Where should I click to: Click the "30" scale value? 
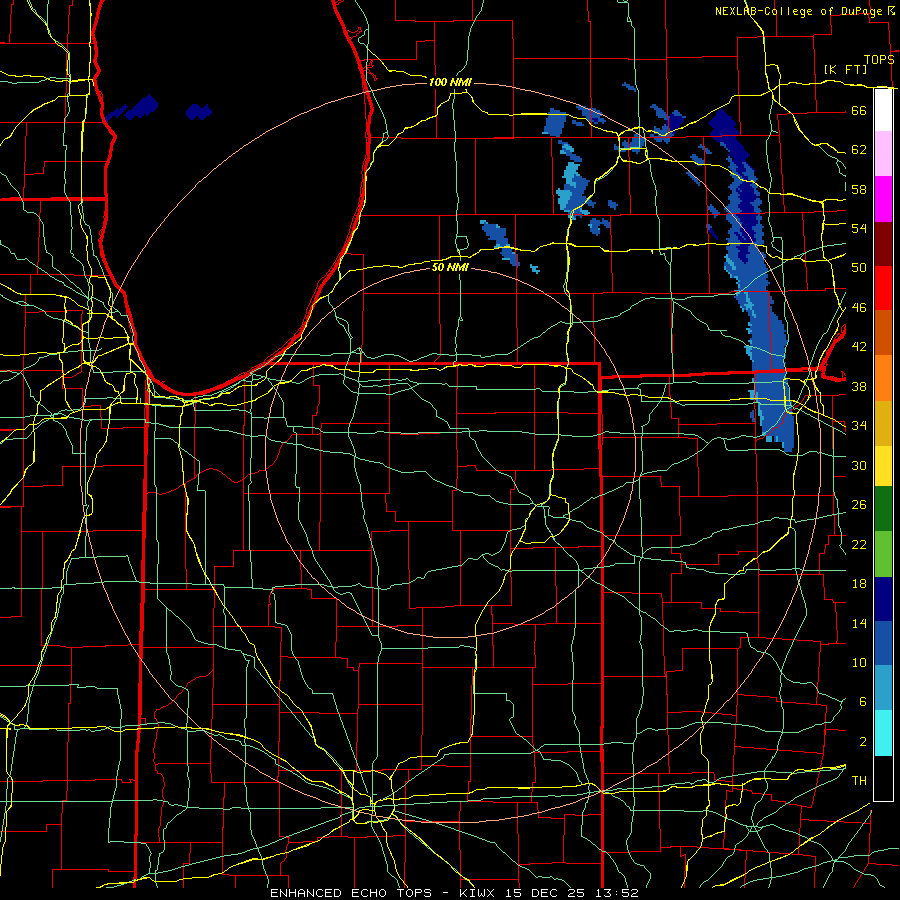(x=859, y=465)
